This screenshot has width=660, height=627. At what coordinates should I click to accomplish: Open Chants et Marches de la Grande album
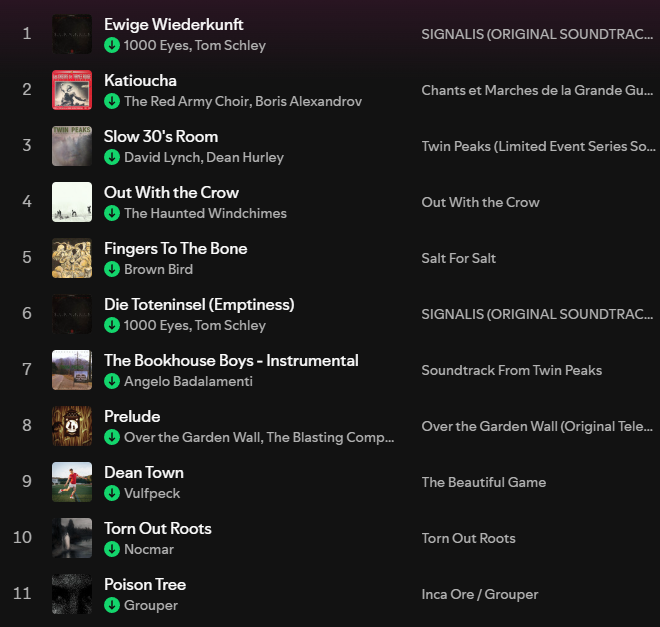(537, 90)
